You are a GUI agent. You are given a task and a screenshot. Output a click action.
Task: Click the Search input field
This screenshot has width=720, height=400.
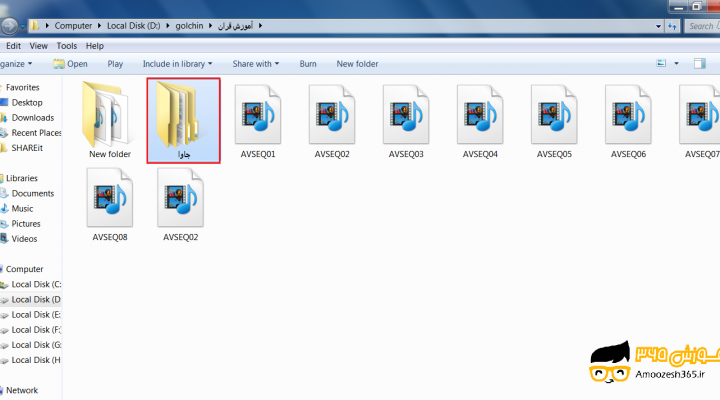(703, 26)
